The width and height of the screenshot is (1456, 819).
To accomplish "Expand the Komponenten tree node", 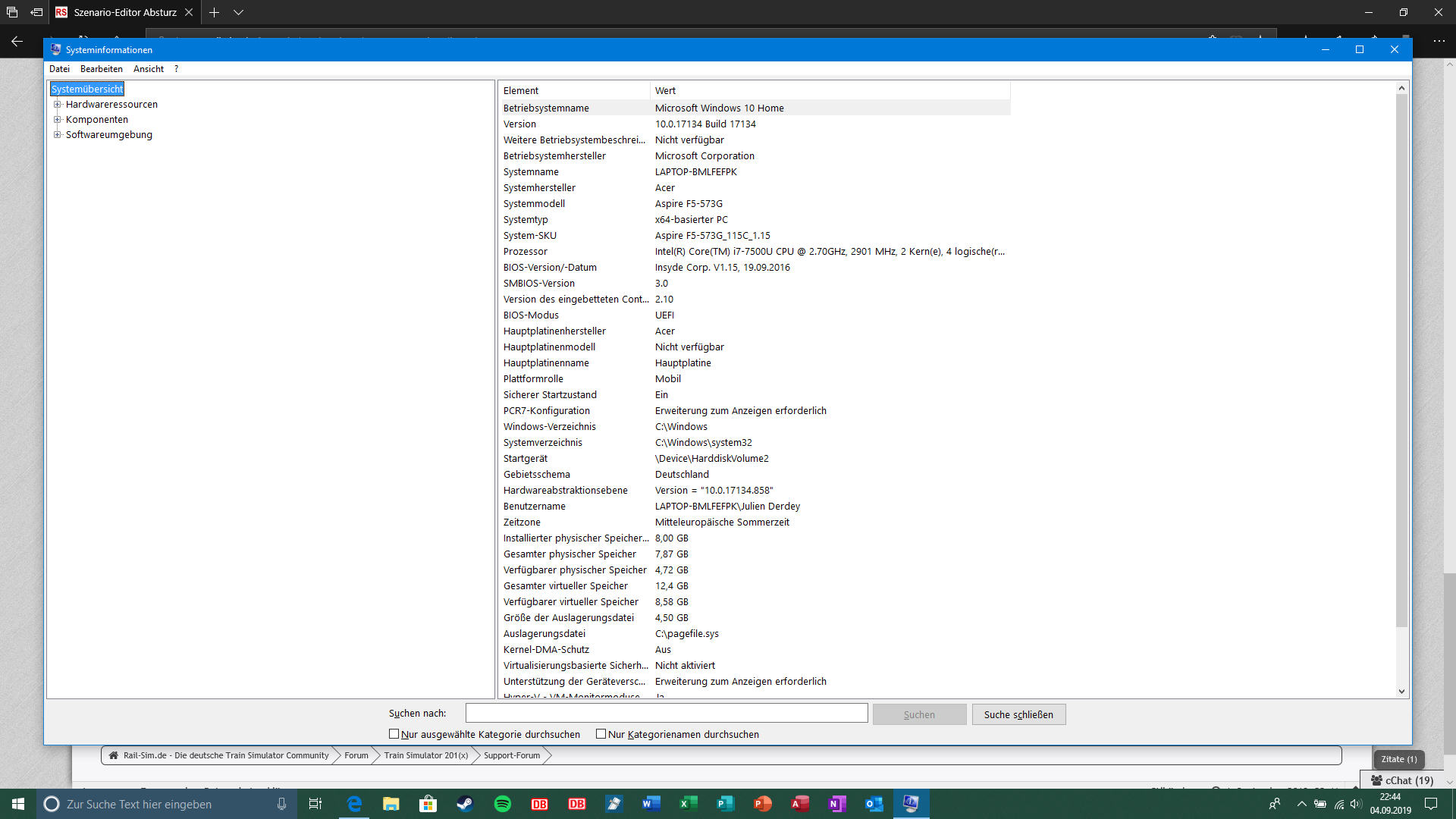I will [57, 120].
